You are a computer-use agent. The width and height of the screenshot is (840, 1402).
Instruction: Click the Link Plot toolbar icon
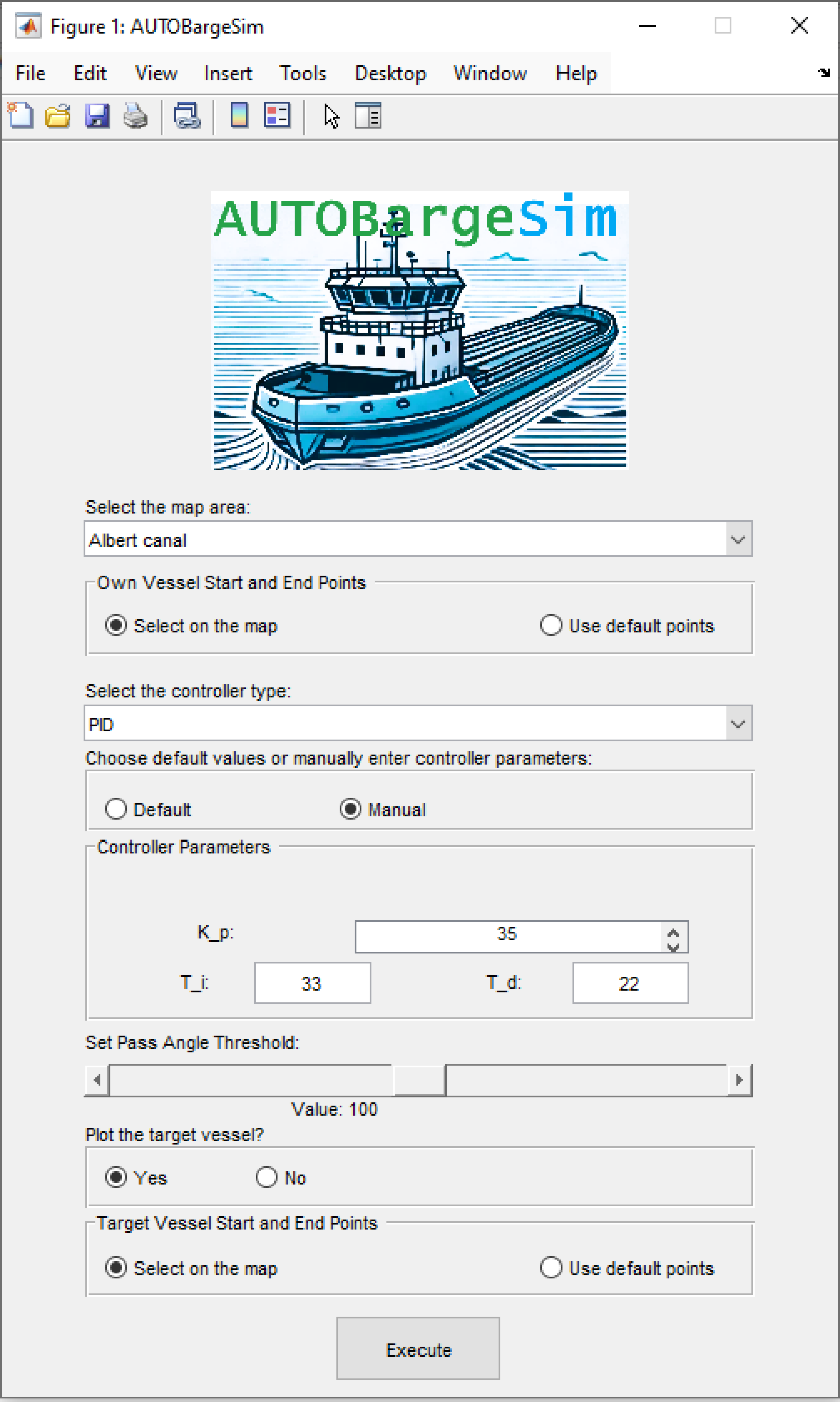(187, 116)
